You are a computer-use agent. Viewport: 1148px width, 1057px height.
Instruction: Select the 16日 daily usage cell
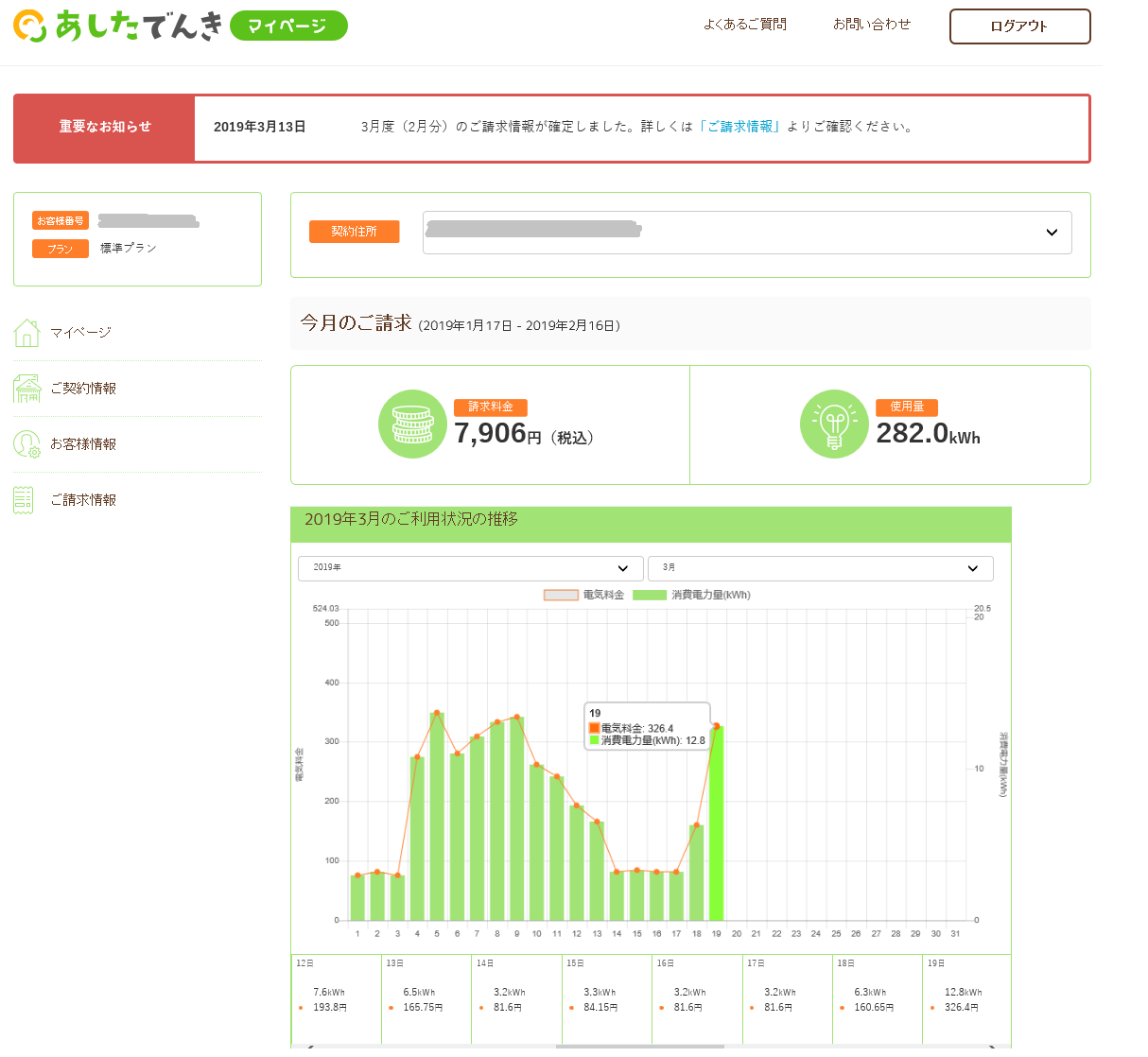(697, 999)
